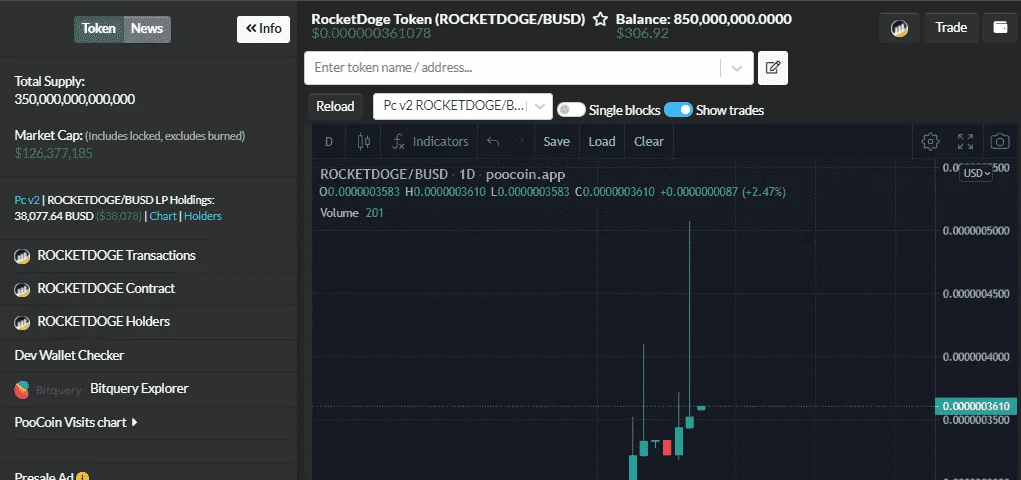Clear the chart drawings
Screen dimensions: 1021x480
[x=649, y=141]
